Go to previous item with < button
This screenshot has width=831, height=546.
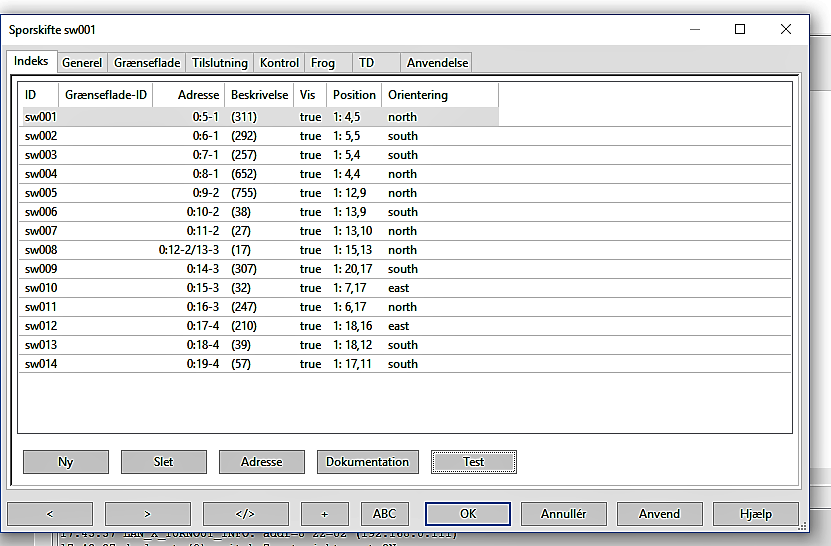click(50, 514)
